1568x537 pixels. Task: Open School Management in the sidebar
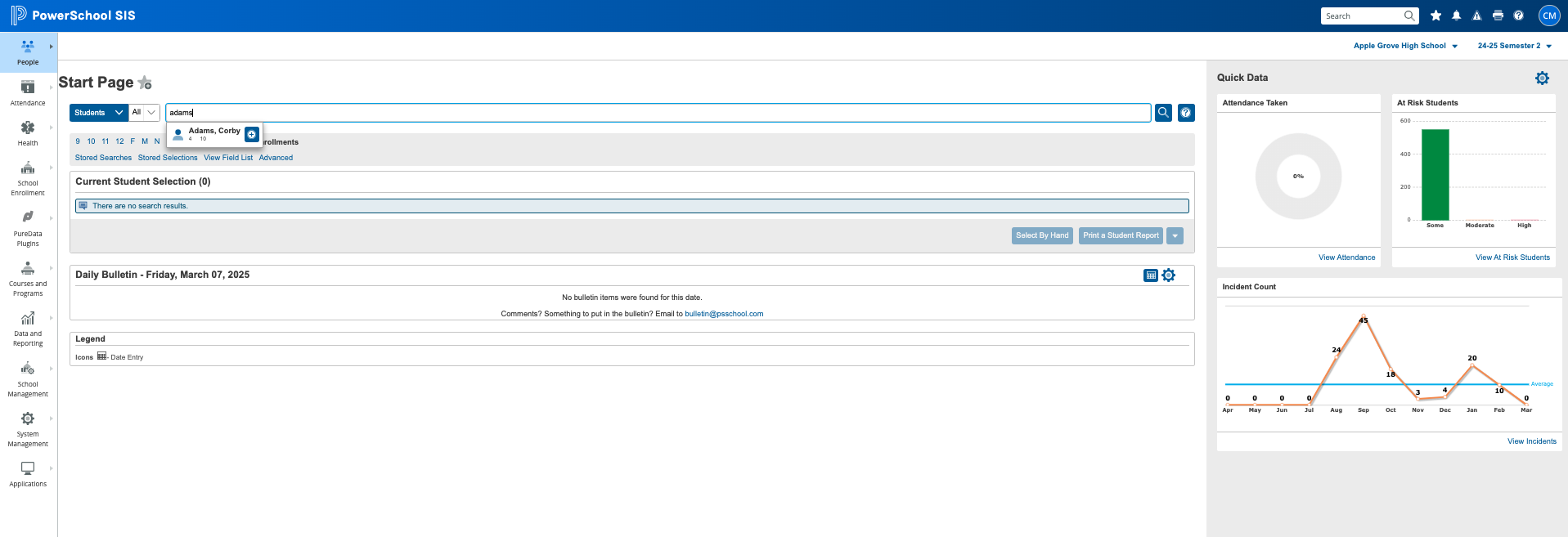tap(28, 379)
